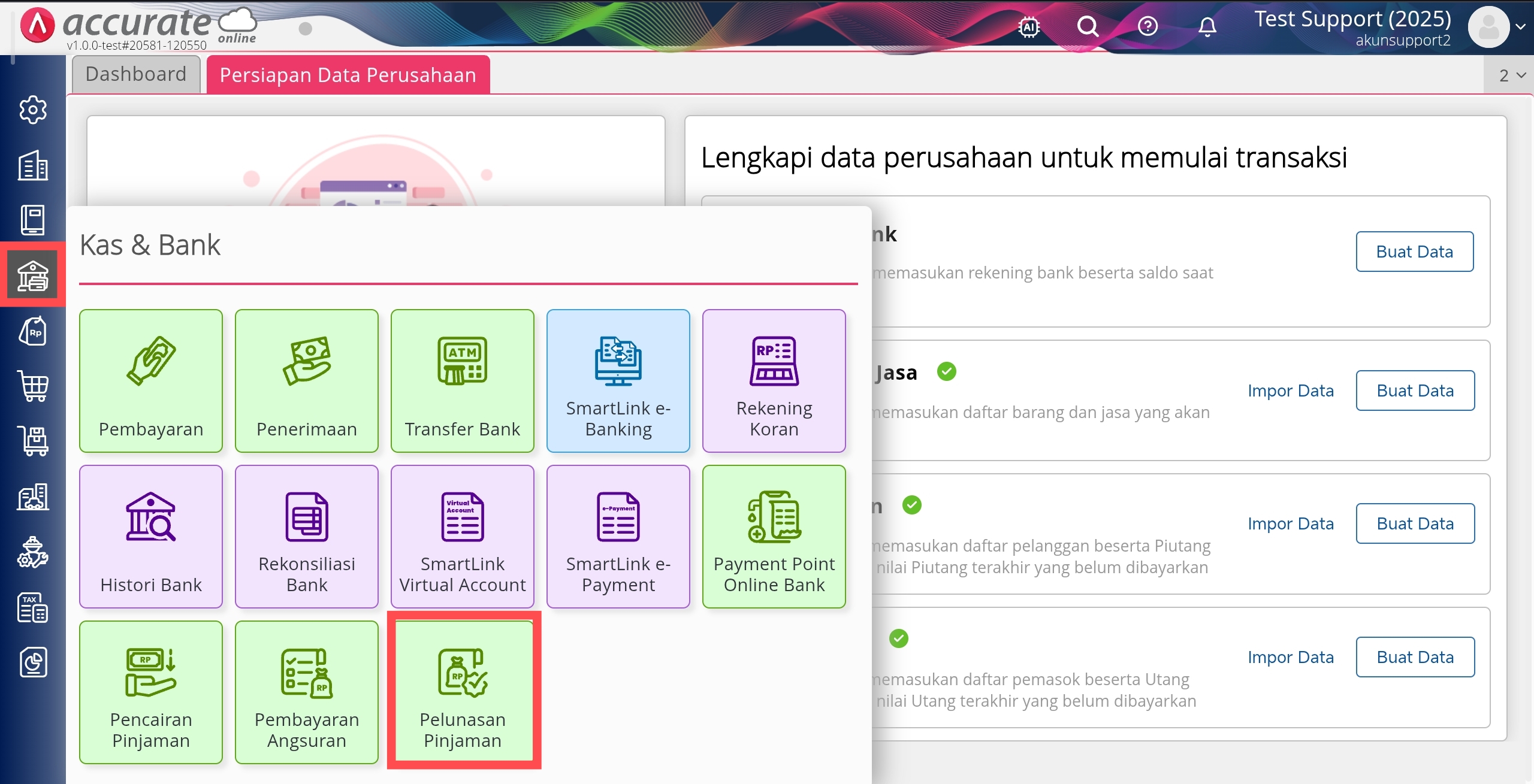1534x784 pixels.
Task: Open the AI assistant icon in header
Action: (x=1029, y=27)
